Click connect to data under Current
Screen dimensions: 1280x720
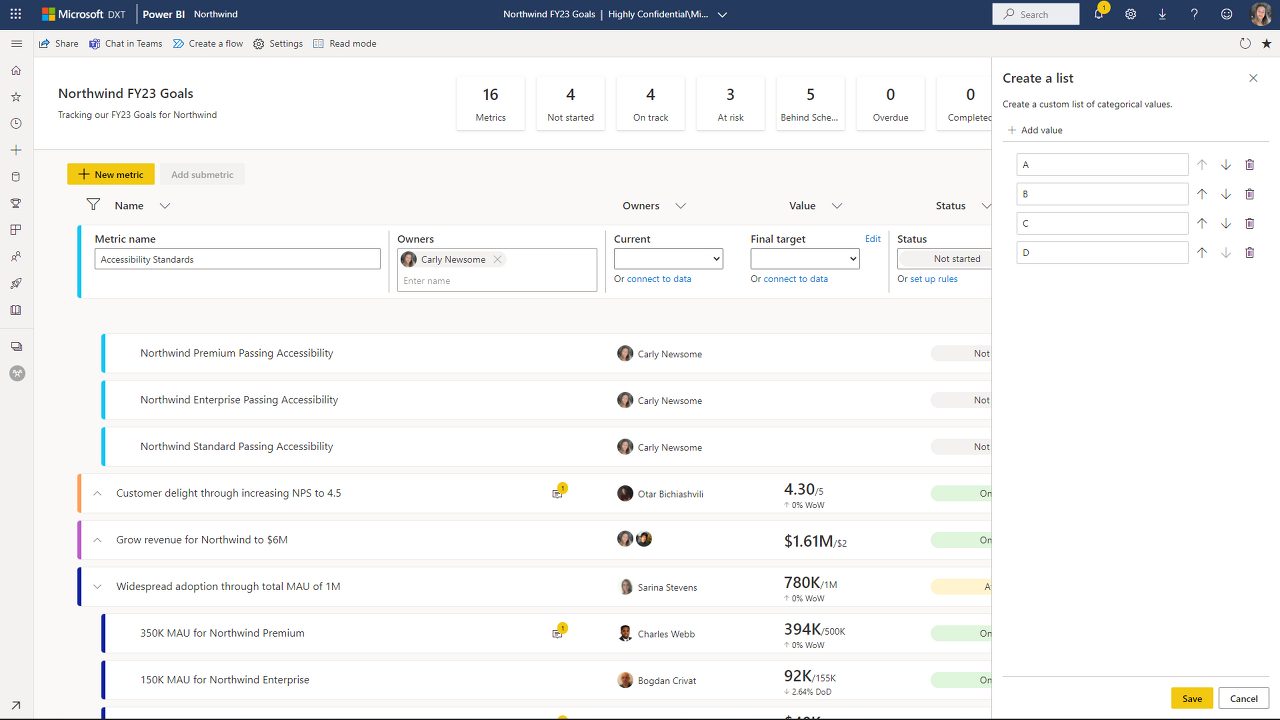click(x=660, y=279)
